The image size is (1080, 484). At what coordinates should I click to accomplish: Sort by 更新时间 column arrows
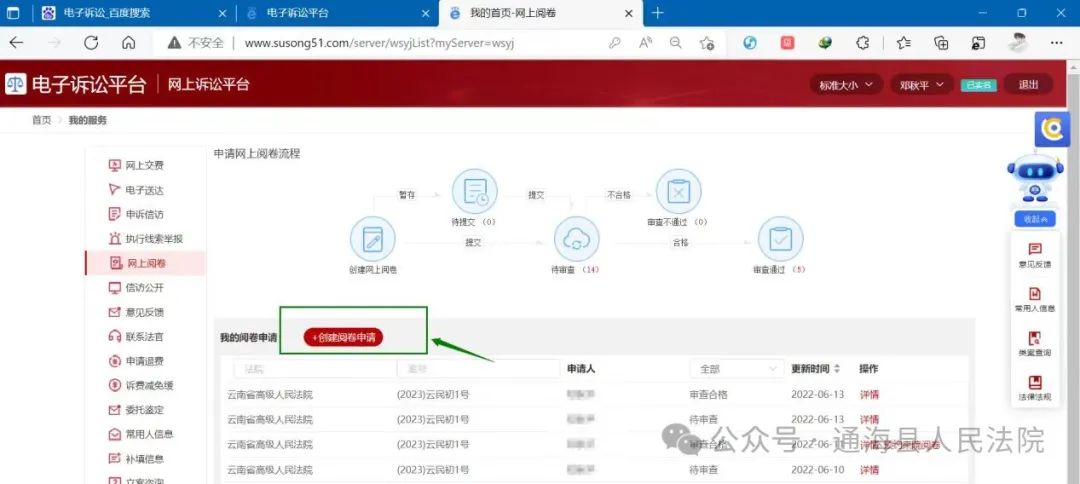[x=837, y=368]
